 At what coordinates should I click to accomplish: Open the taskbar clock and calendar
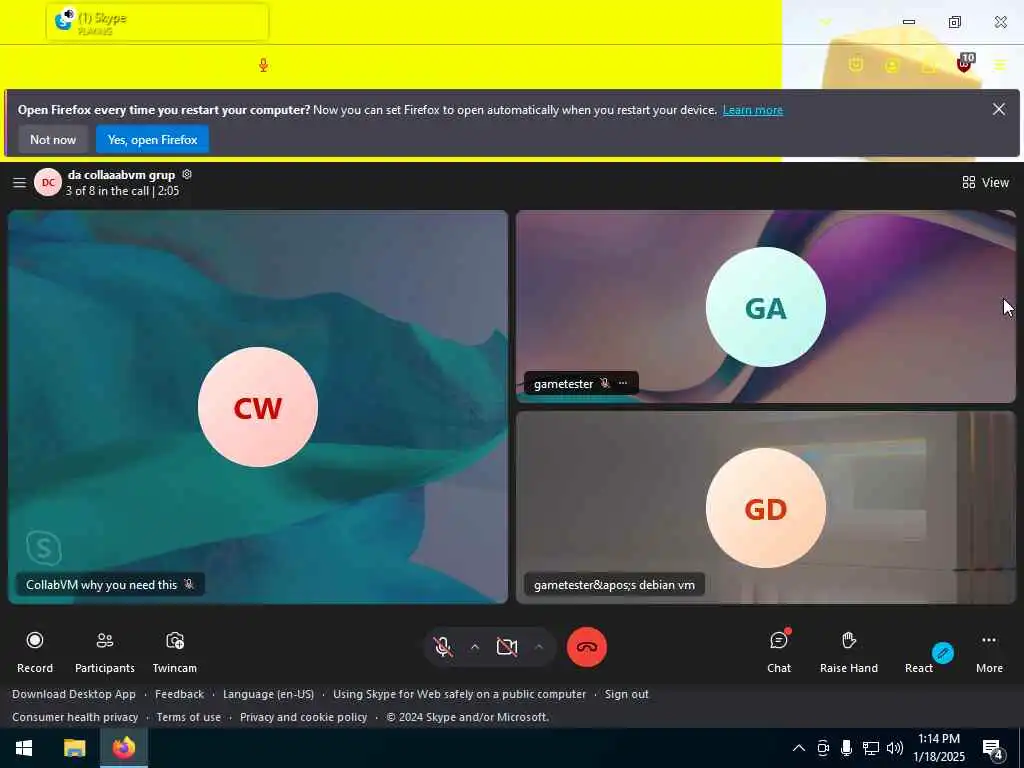[x=938, y=748]
